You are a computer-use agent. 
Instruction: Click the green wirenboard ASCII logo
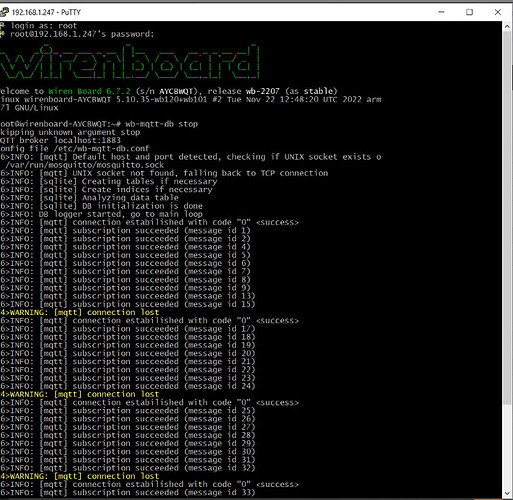pyautogui.click(x=129, y=62)
